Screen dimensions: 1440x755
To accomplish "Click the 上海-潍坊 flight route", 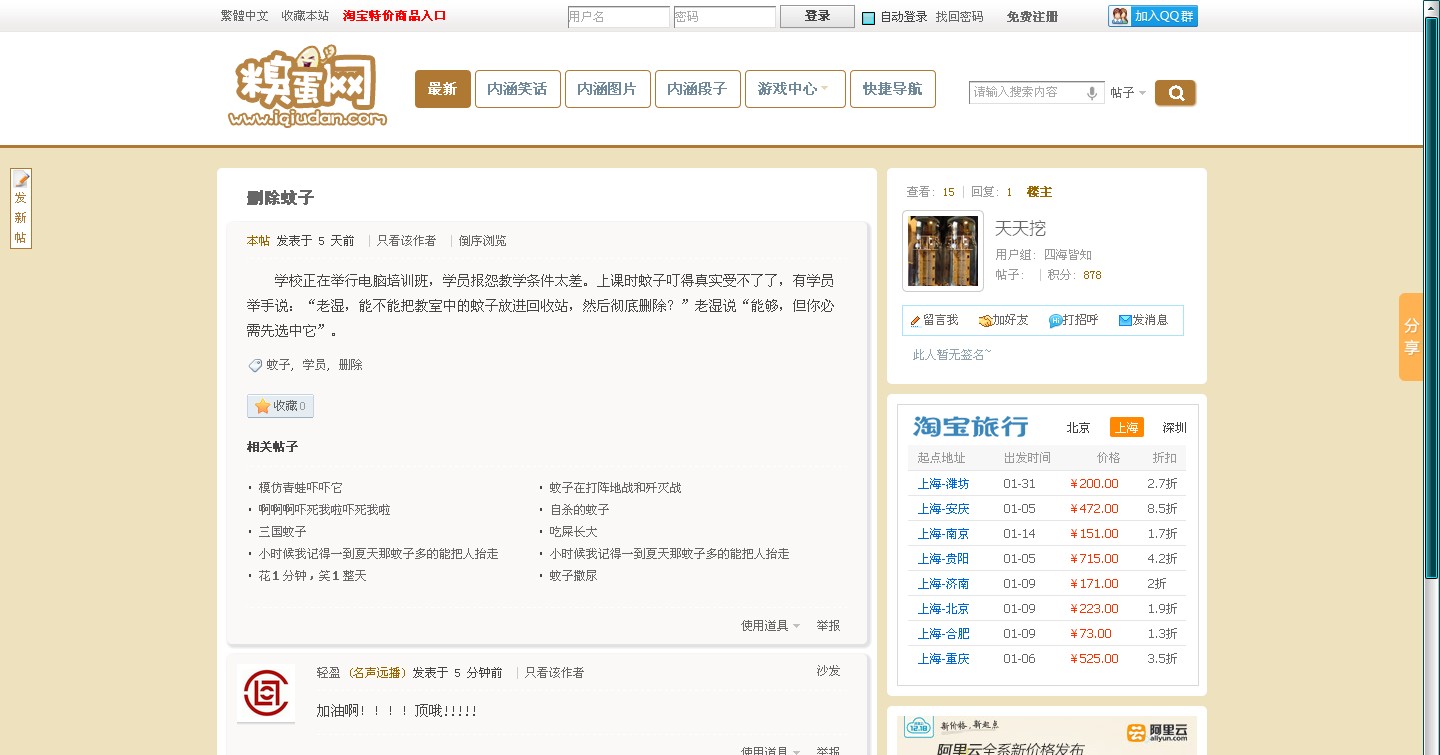I will (943, 484).
